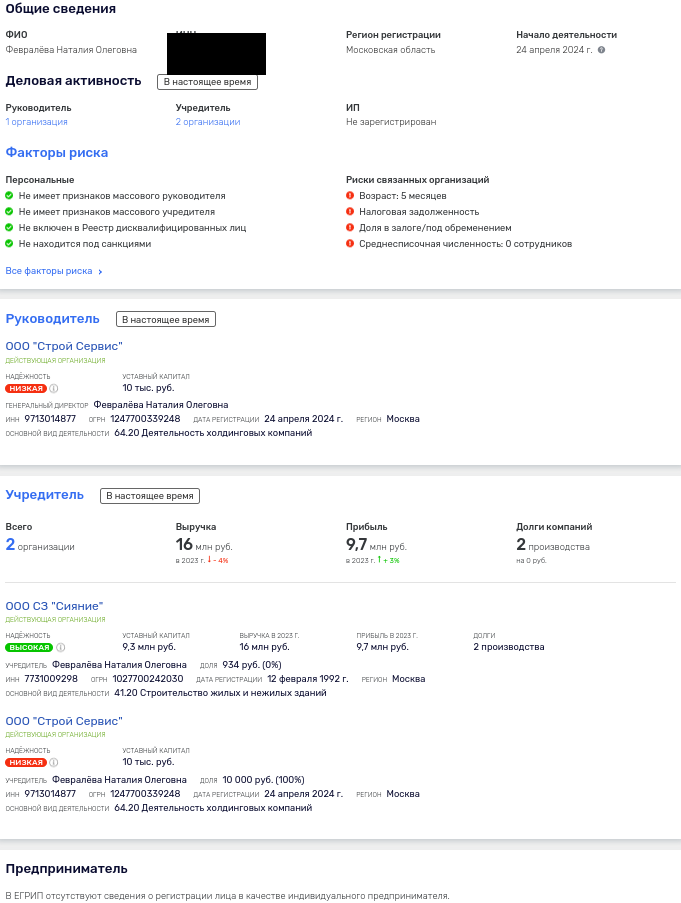Select Сияние 2 производства долги value
This screenshot has width=681, height=903.
point(509,647)
